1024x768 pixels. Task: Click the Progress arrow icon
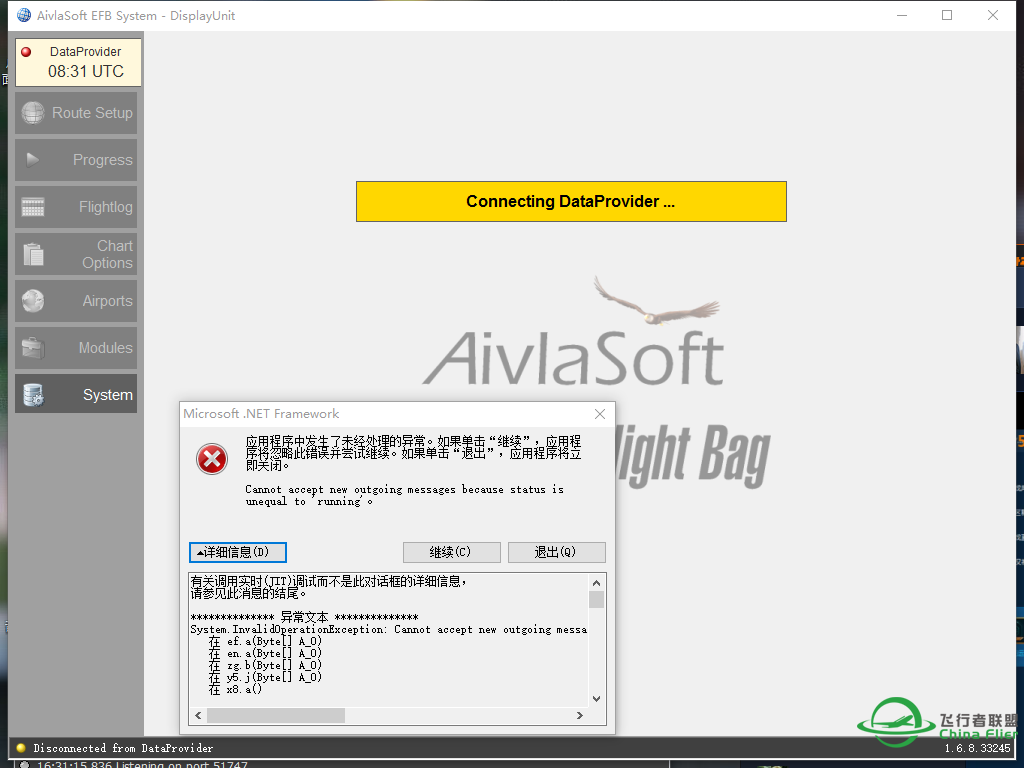33,159
